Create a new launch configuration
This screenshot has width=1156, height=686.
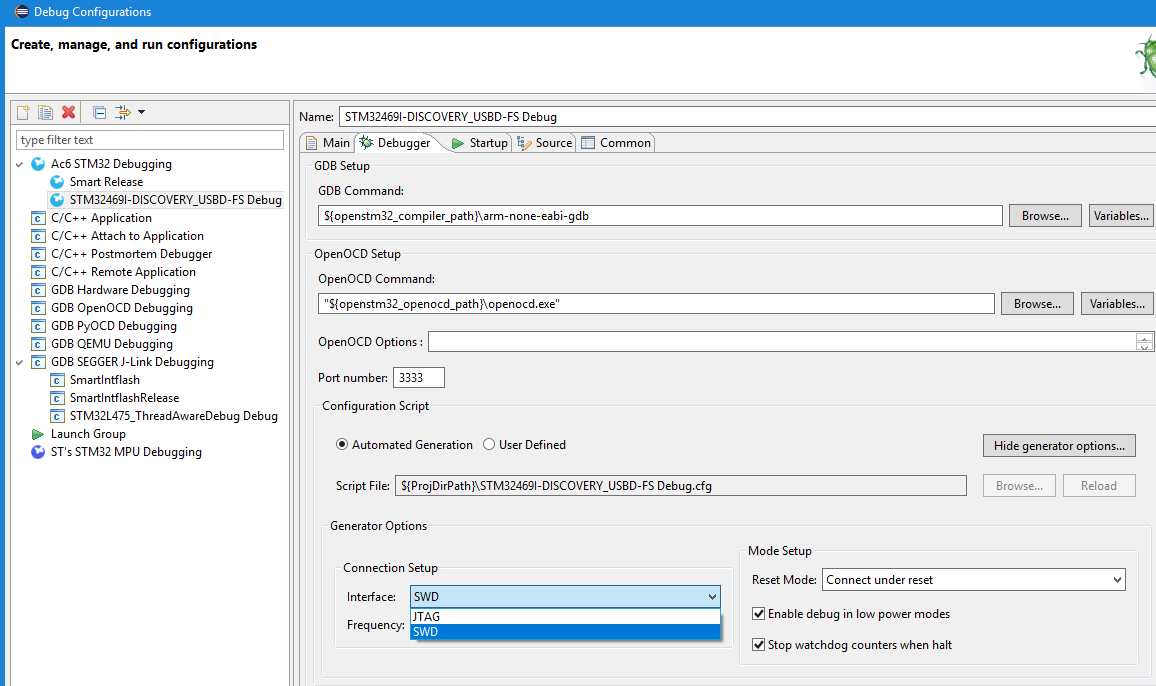point(23,112)
